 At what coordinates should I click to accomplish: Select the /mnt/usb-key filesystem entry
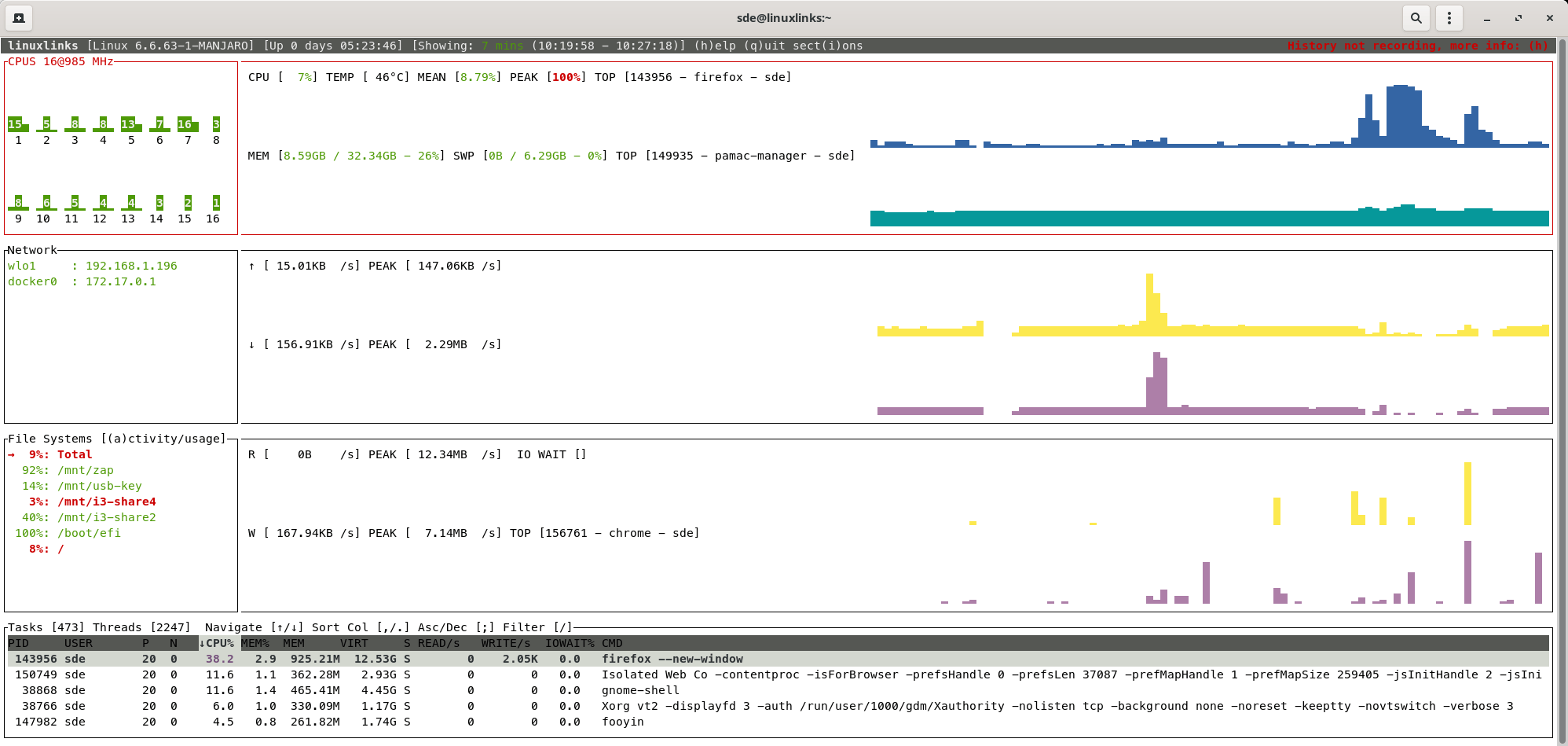pos(82,486)
